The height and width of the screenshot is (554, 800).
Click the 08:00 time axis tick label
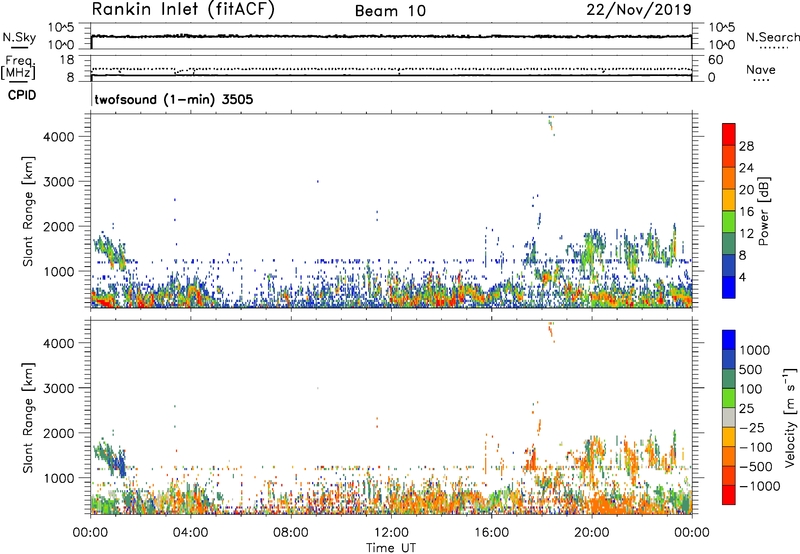coord(291,533)
